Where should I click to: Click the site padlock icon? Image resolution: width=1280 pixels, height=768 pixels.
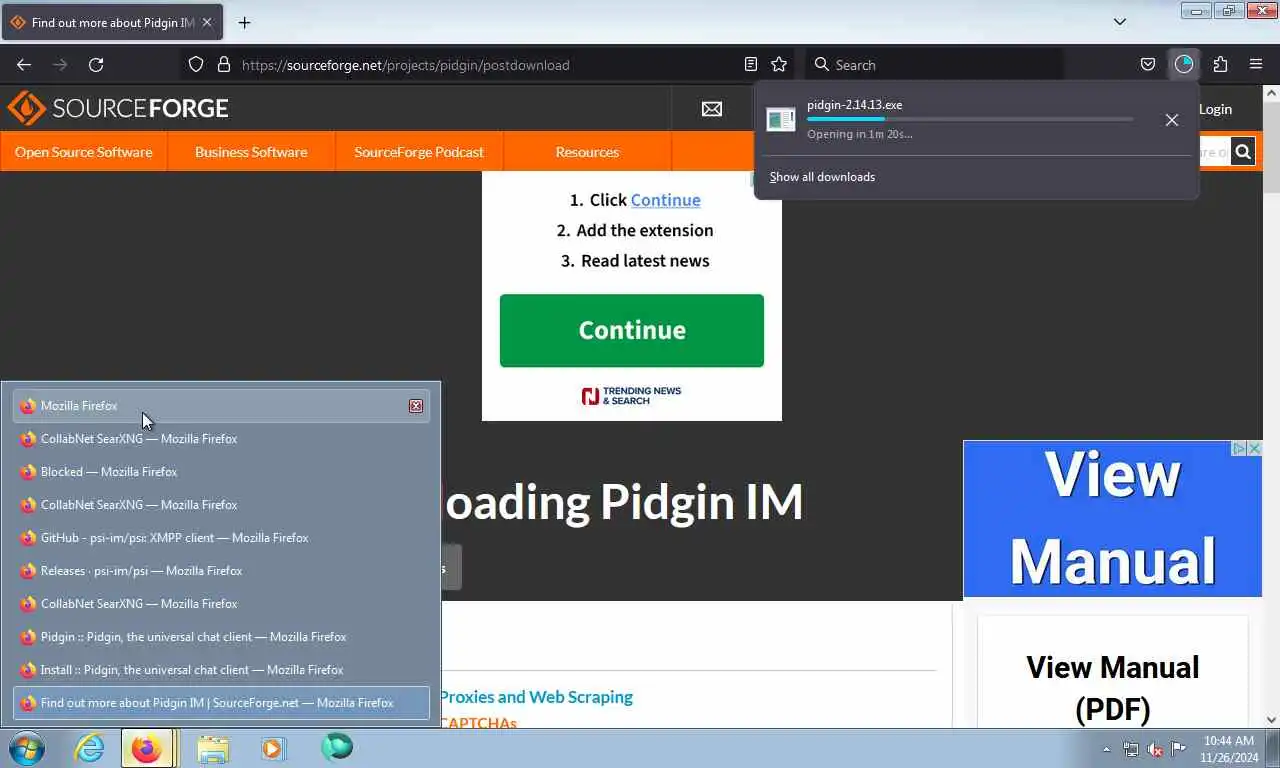(x=224, y=65)
